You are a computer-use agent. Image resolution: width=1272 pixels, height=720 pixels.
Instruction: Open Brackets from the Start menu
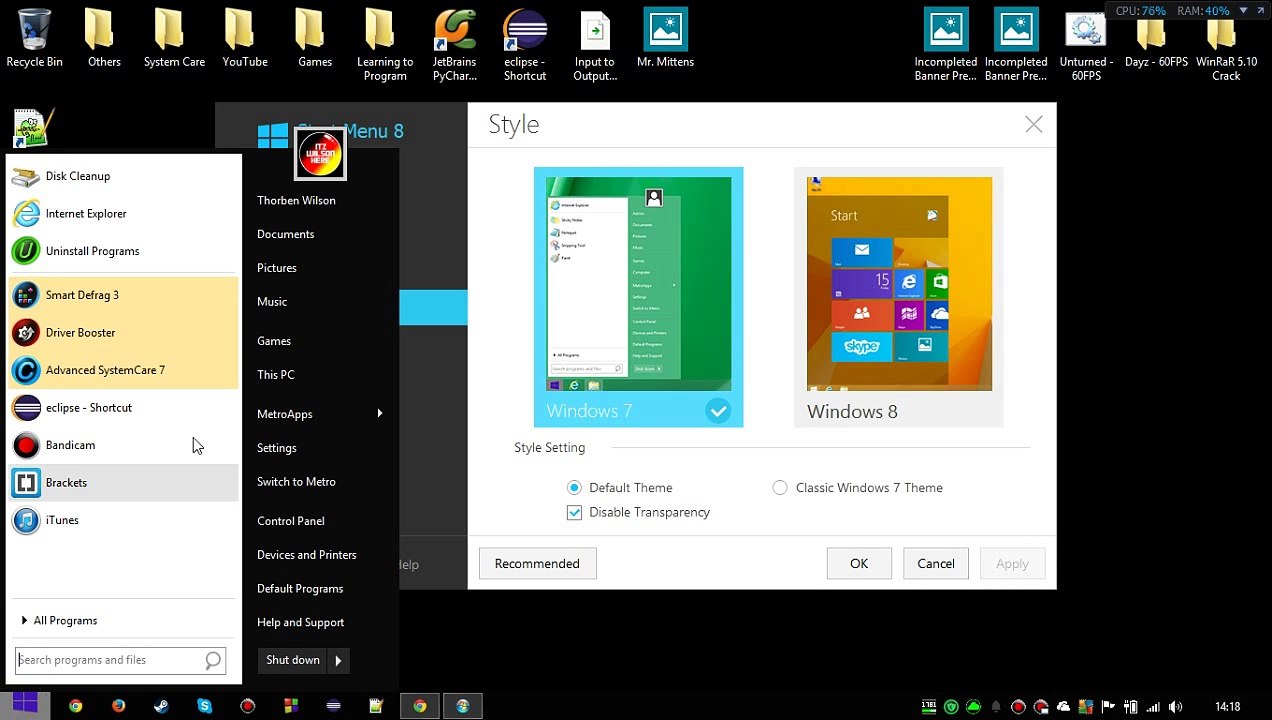point(122,482)
